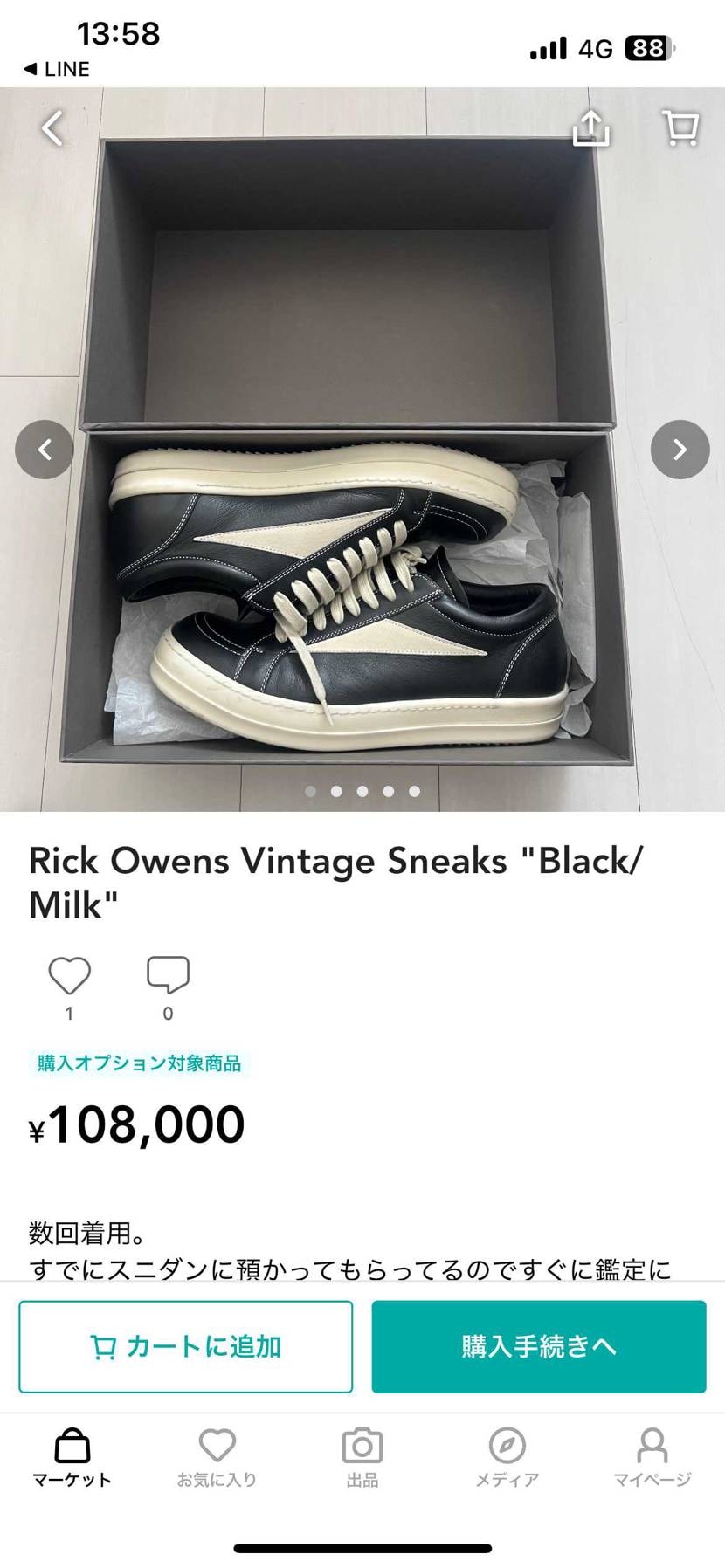Viewport: 725px width, 1568px height.
Task: Tap the 購入オプション対象商品 badge
Action: (x=139, y=1063)
